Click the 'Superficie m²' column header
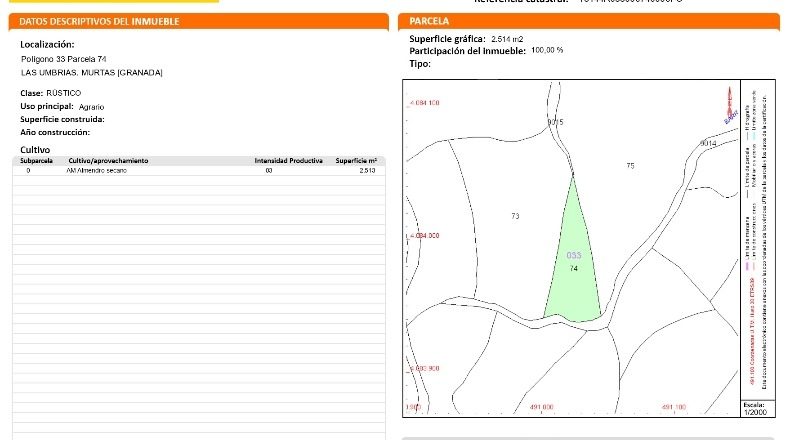The image size is (790, 440). 356,161
